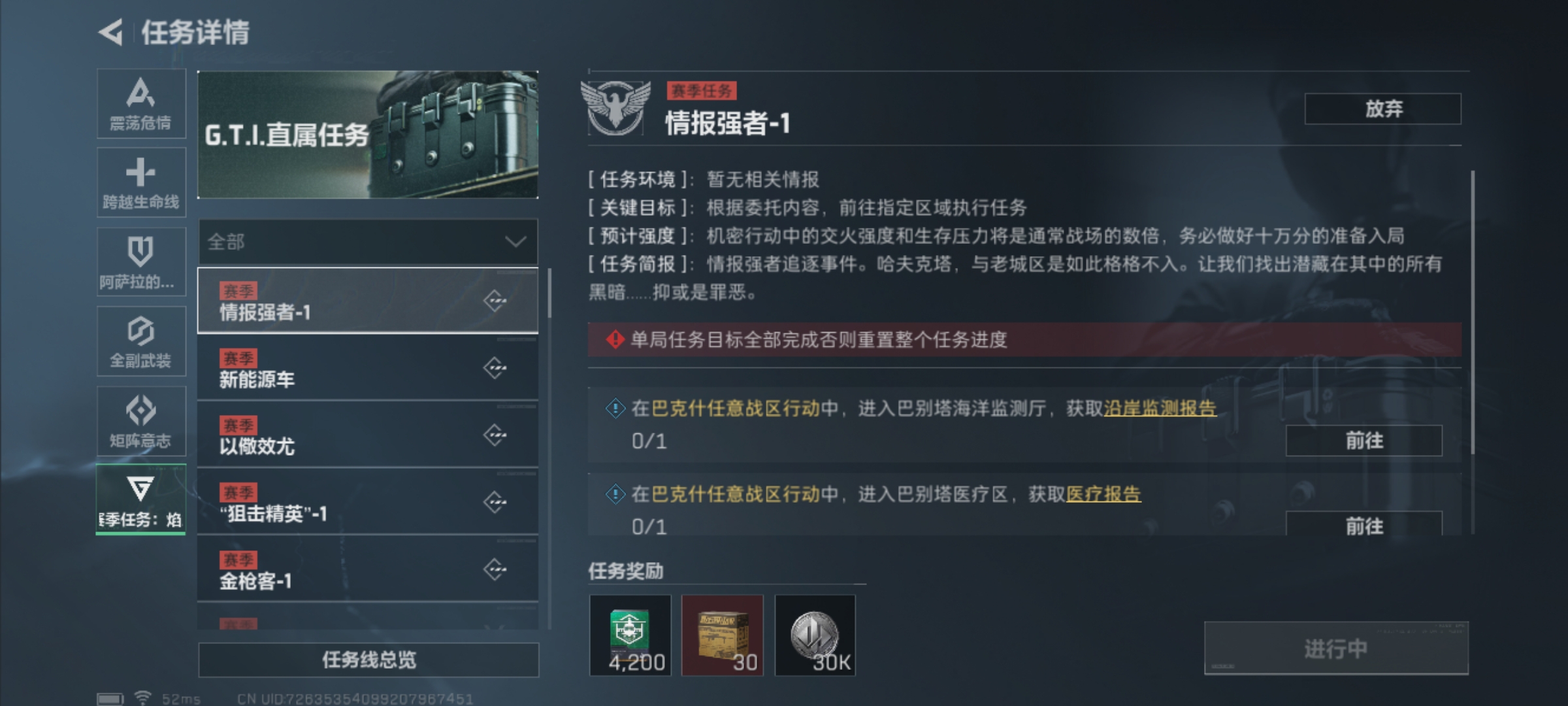Open the 医疗报告 item link
This screenshot has height=706, width=1568.
tap(1103, 494)
